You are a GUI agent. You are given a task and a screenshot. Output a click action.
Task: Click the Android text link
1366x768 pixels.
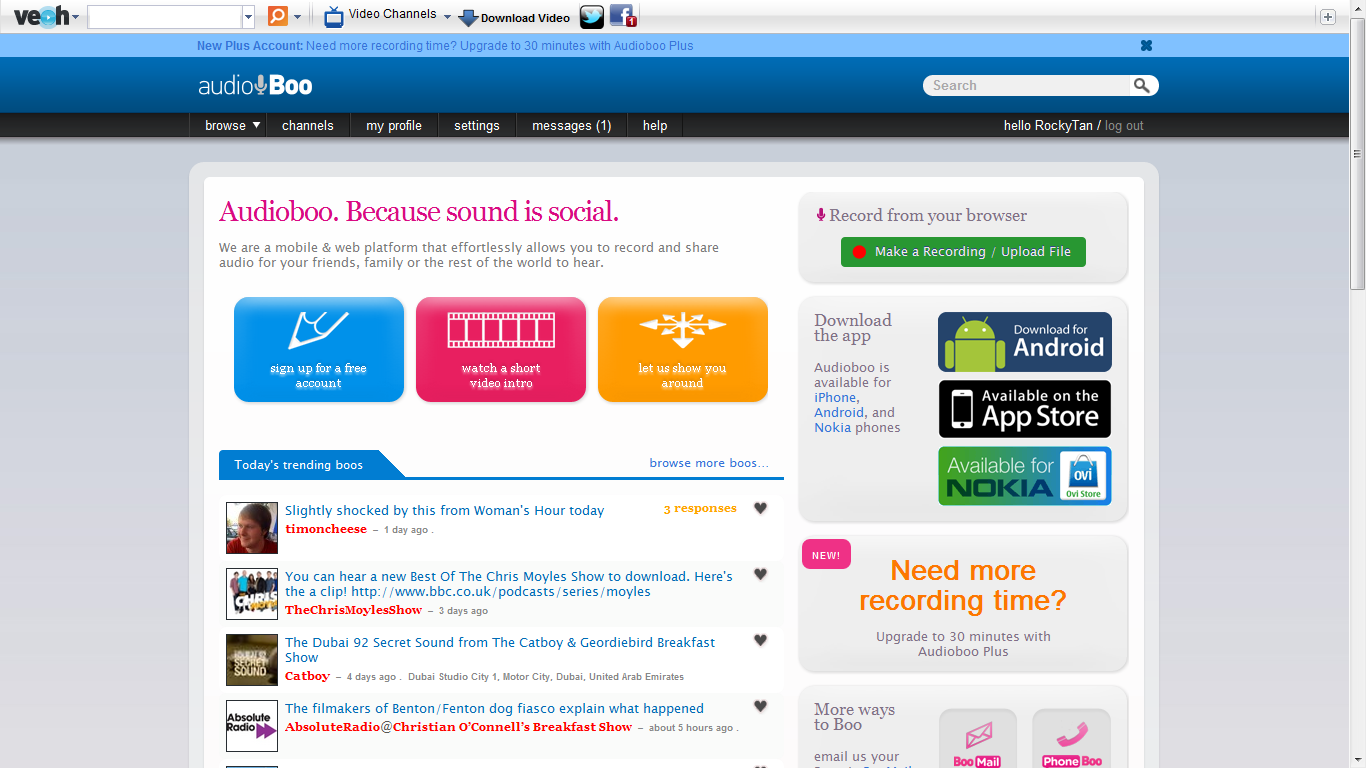point(839,412)
